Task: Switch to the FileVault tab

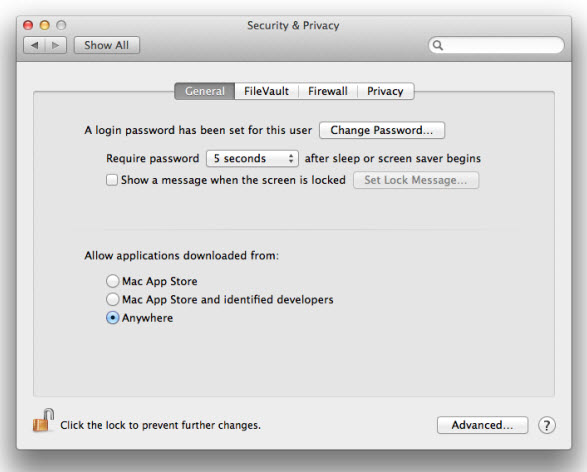Action: 267,91
